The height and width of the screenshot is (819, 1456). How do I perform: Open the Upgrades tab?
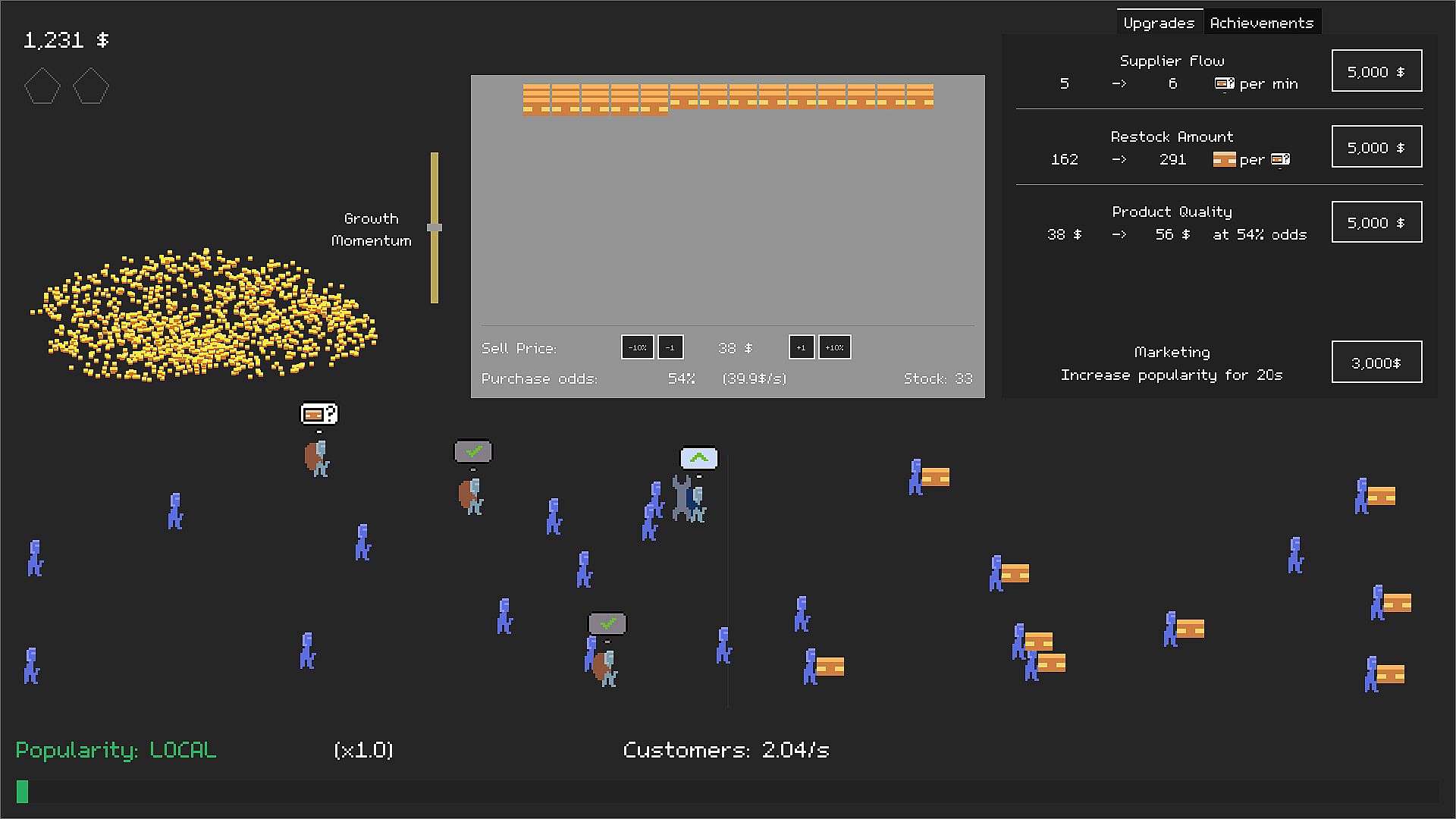pos(1158,23)
